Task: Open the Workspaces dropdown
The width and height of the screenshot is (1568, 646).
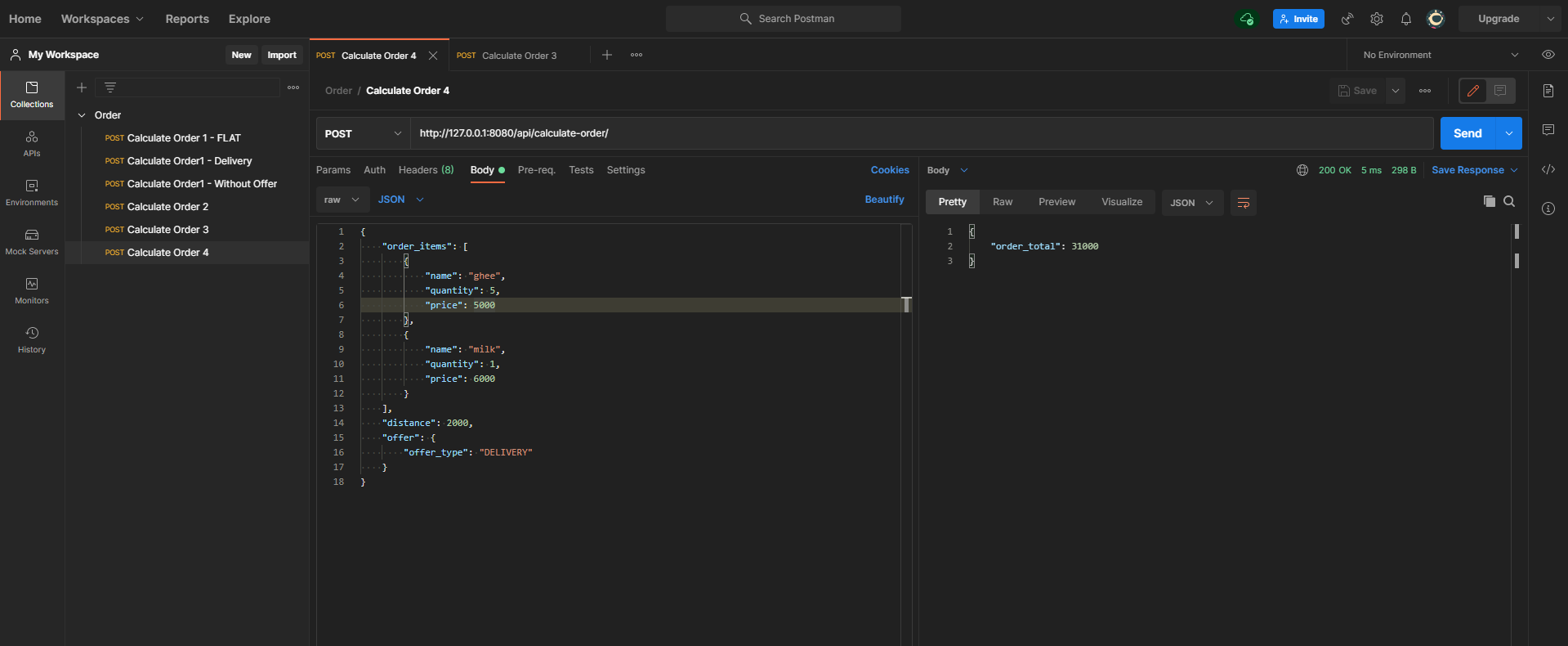Action: (x=102, y=19)
